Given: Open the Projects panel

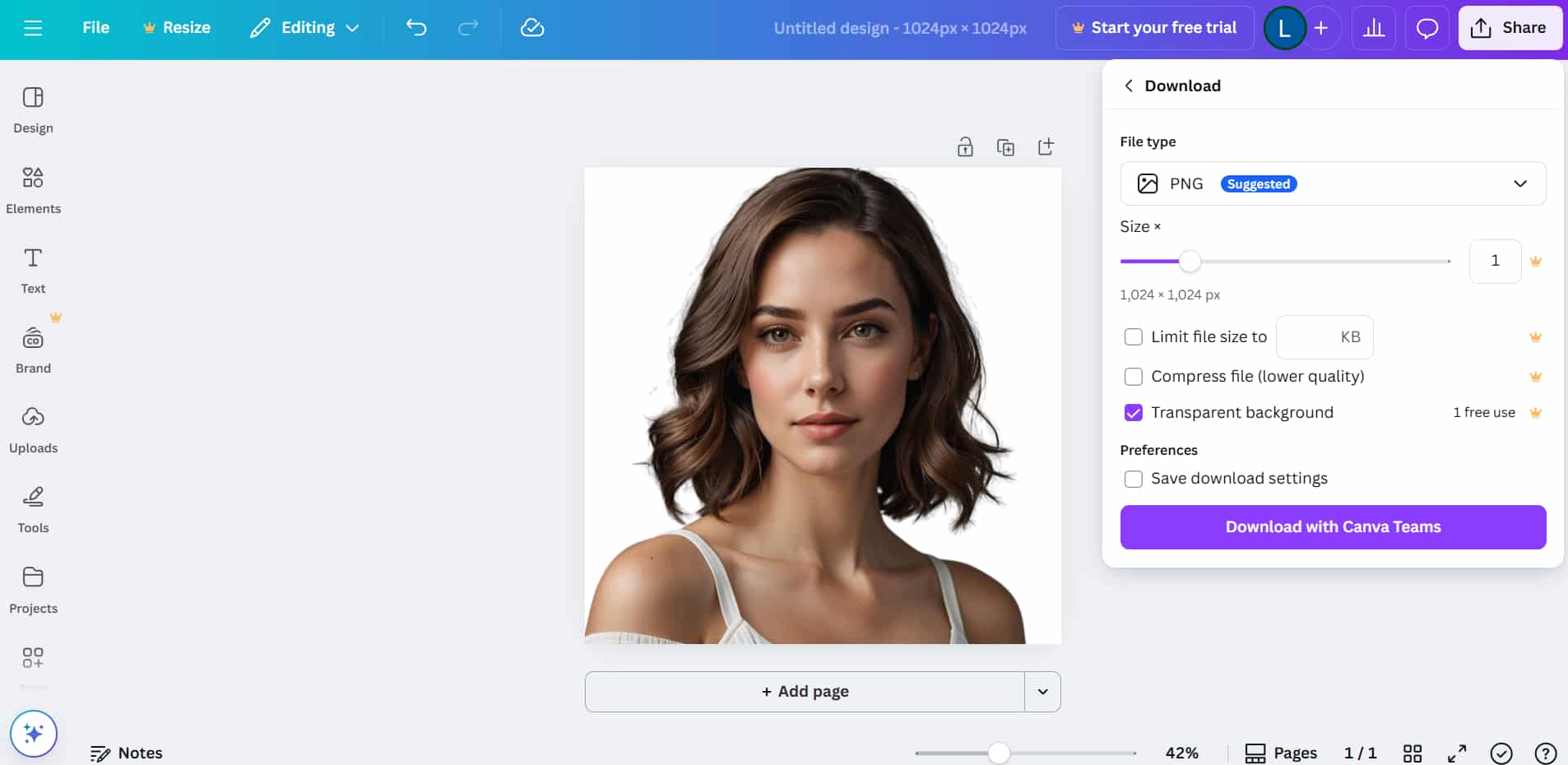Looking at the screenshot, I should pyautogui.click(x=33, y=589).
